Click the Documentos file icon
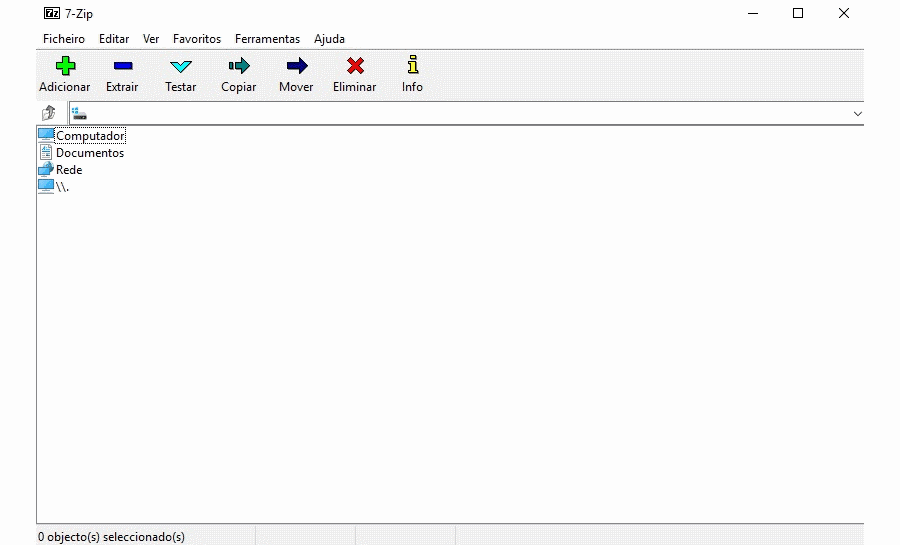Viewport: 900px width, 545px height. pyautogui.click(x=46, y=153)
